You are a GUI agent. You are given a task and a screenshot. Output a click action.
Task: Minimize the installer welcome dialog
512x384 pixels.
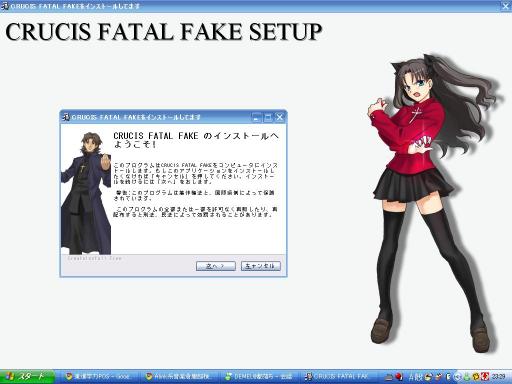pos(256,117)
